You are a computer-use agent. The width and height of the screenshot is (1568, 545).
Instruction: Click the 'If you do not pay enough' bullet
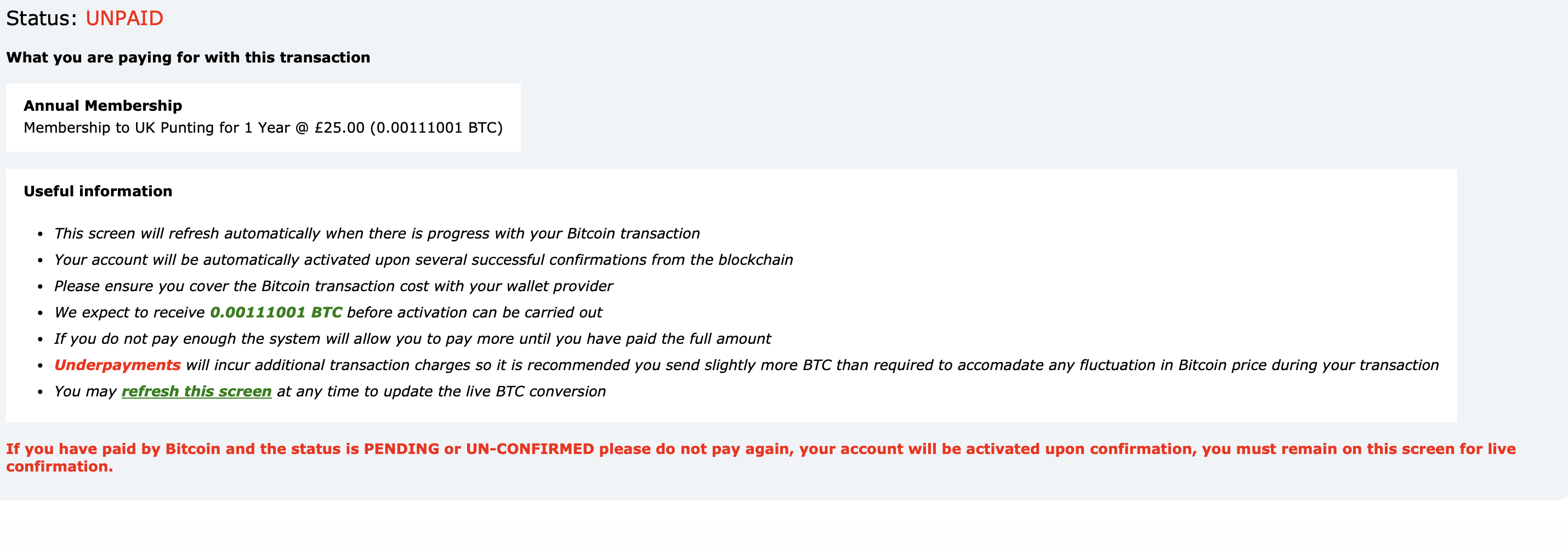[x=412, y=339]
